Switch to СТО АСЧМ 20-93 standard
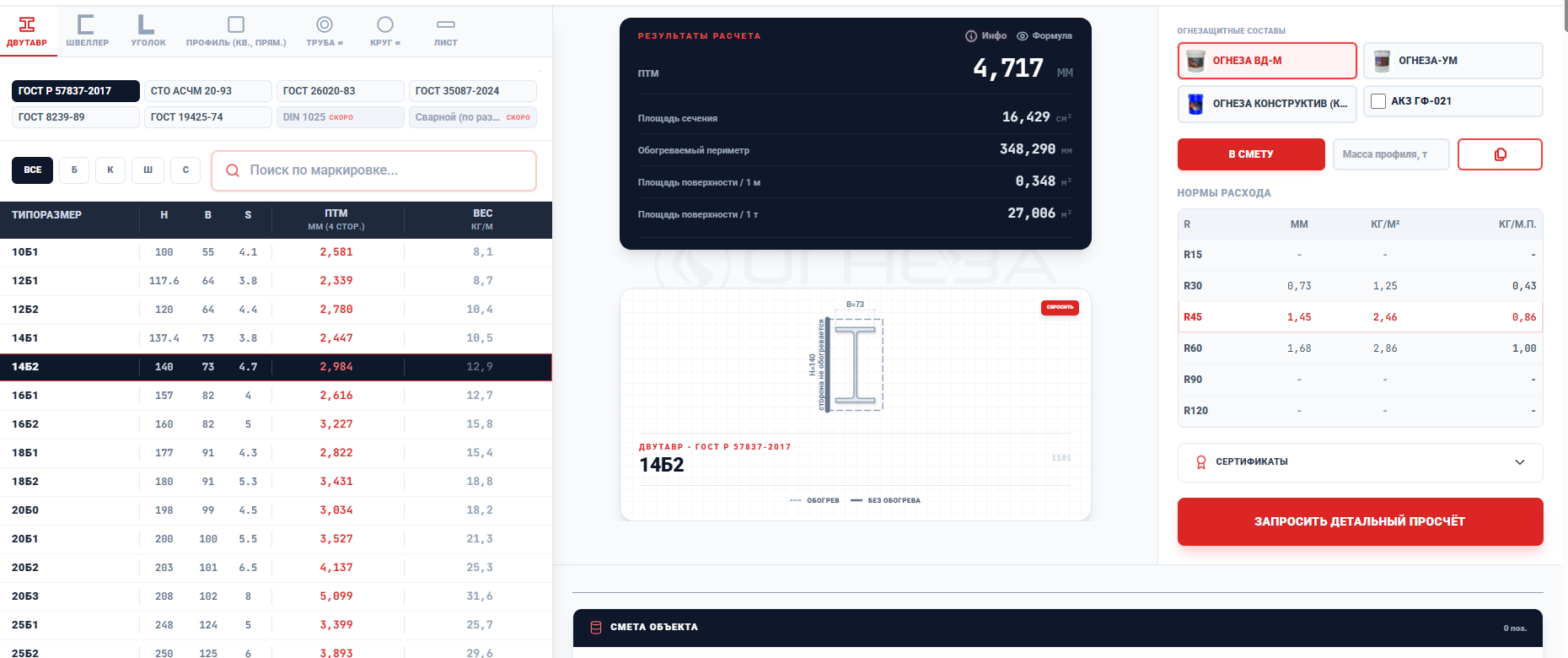This screenshot has height=658, width=1568. [x=208, y=91]
